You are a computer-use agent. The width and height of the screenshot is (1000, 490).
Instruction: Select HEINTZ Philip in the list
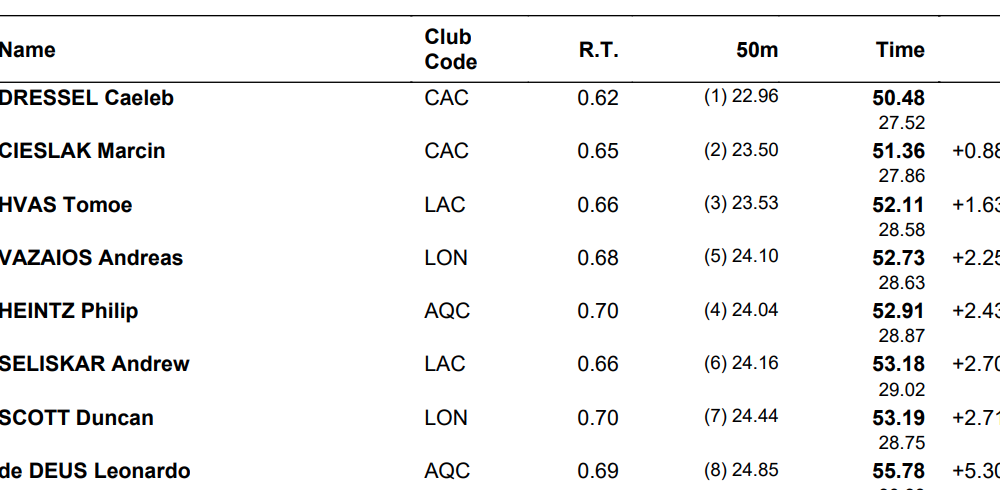pyautogui.click(x=69, y=311)
